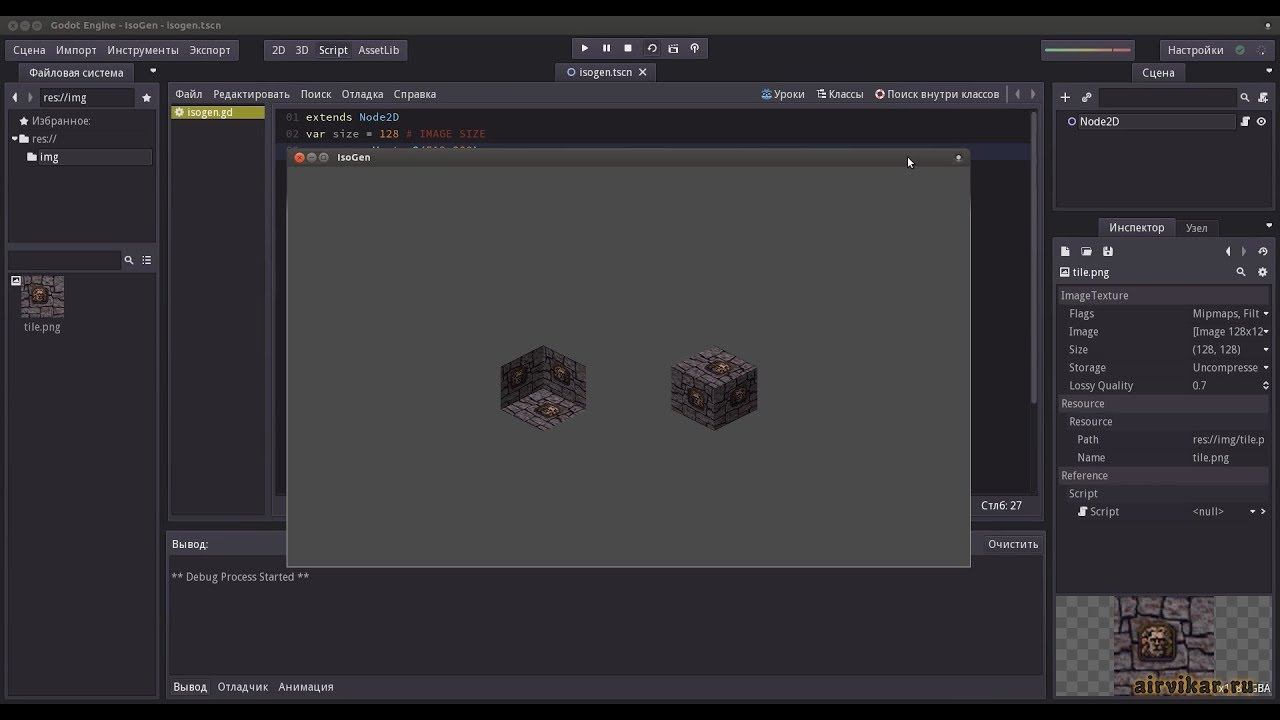Viewport: 1280px width, 720px height.
Task: Open Настройки editor settings
Action: click(x=1196, y=50)
